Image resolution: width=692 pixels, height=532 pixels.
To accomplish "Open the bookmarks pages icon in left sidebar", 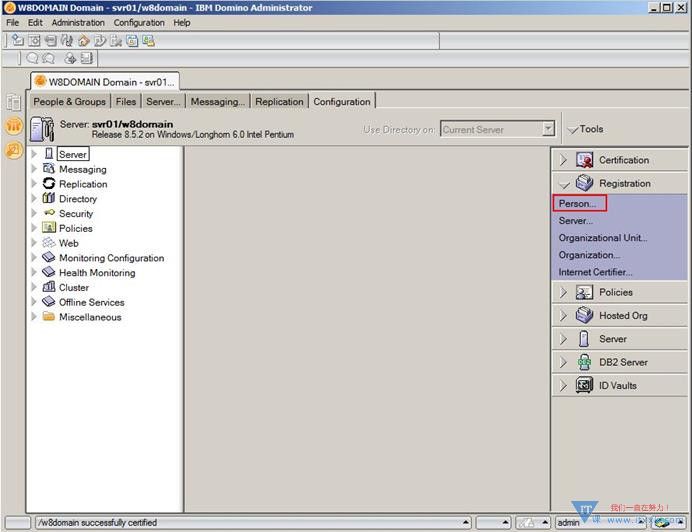I will coord(14,102).
